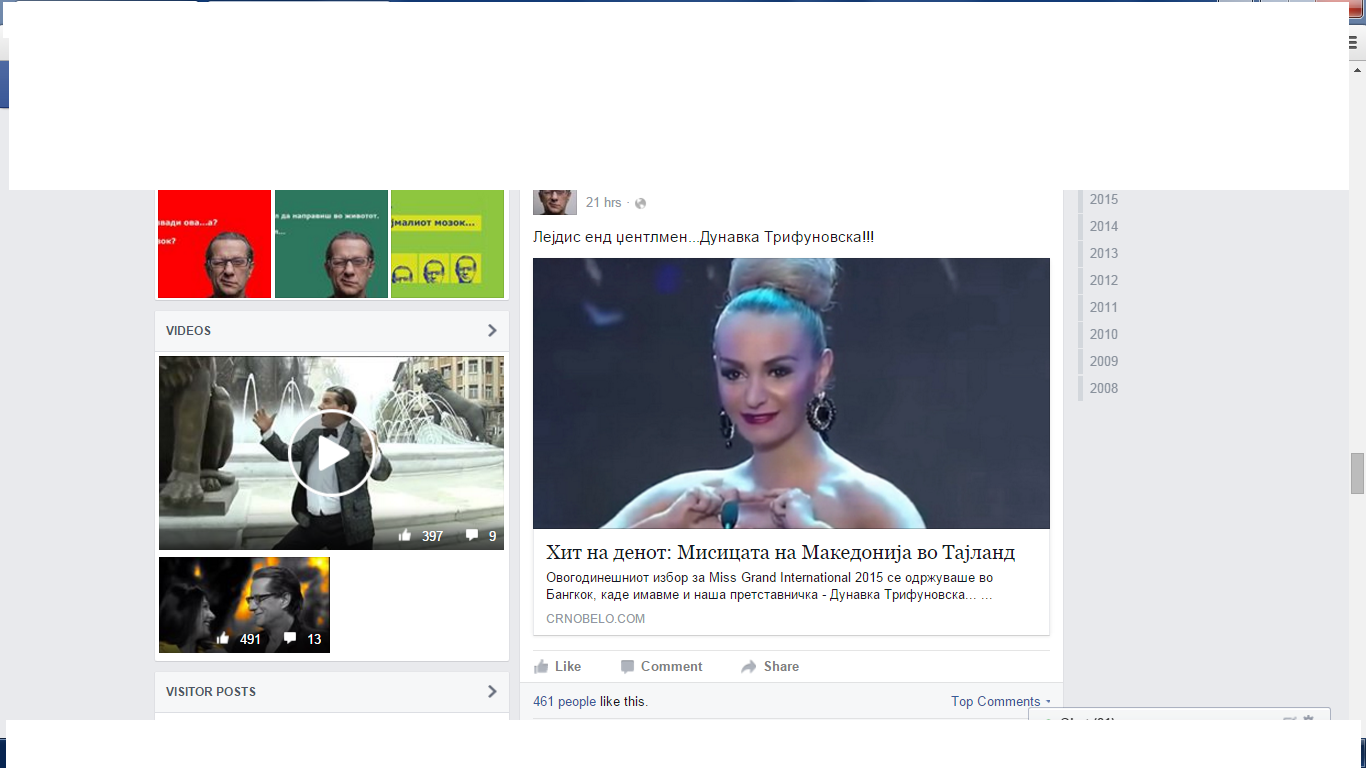Expand VIDEOS section with its chevron
Image resolution: width=1366 pixels, height=768 pixels.
coord(492,331)
